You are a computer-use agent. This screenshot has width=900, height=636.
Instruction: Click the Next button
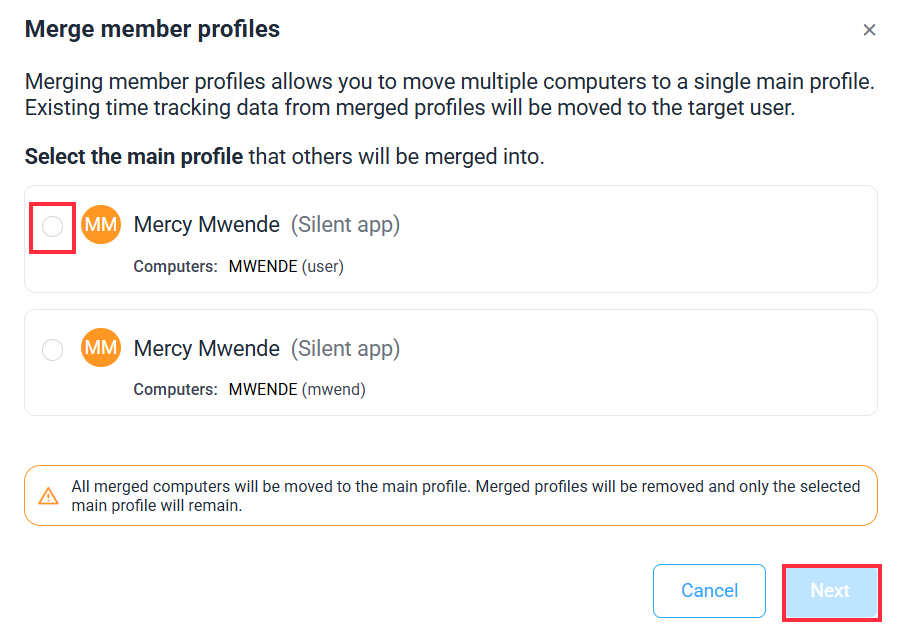click(830, 591)
